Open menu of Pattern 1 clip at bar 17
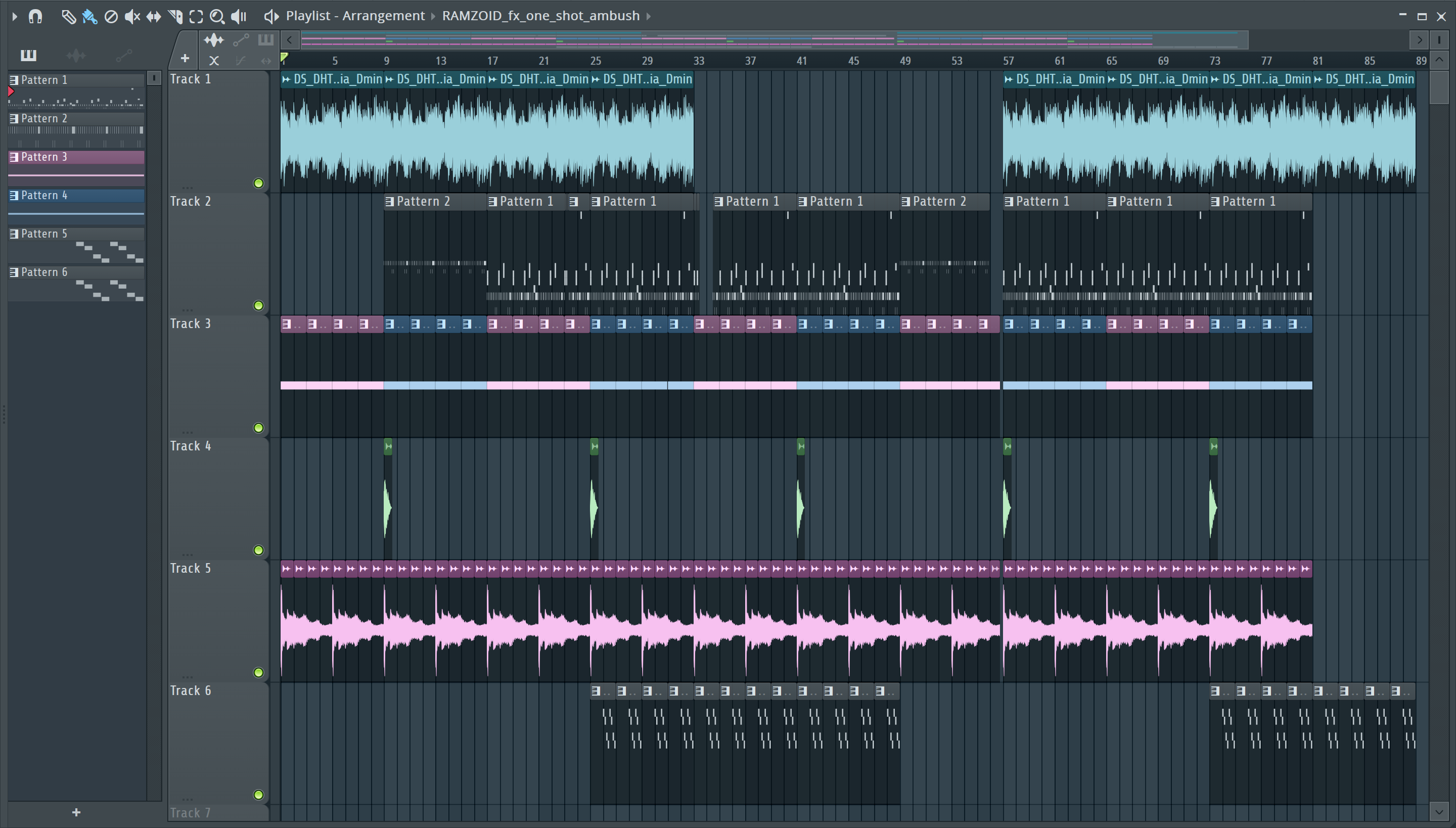This screenshot has height=828, width=1456. [x=492, y=201]
